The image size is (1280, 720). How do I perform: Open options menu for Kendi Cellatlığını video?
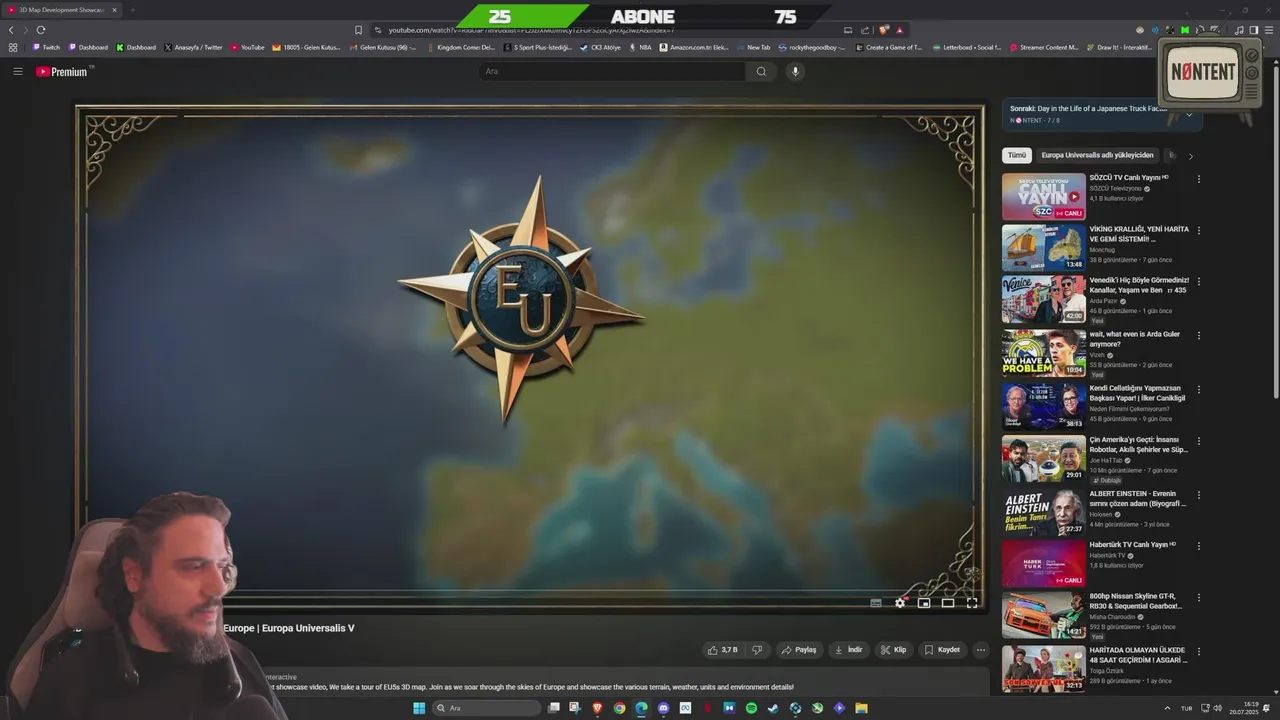(1199, 389)
